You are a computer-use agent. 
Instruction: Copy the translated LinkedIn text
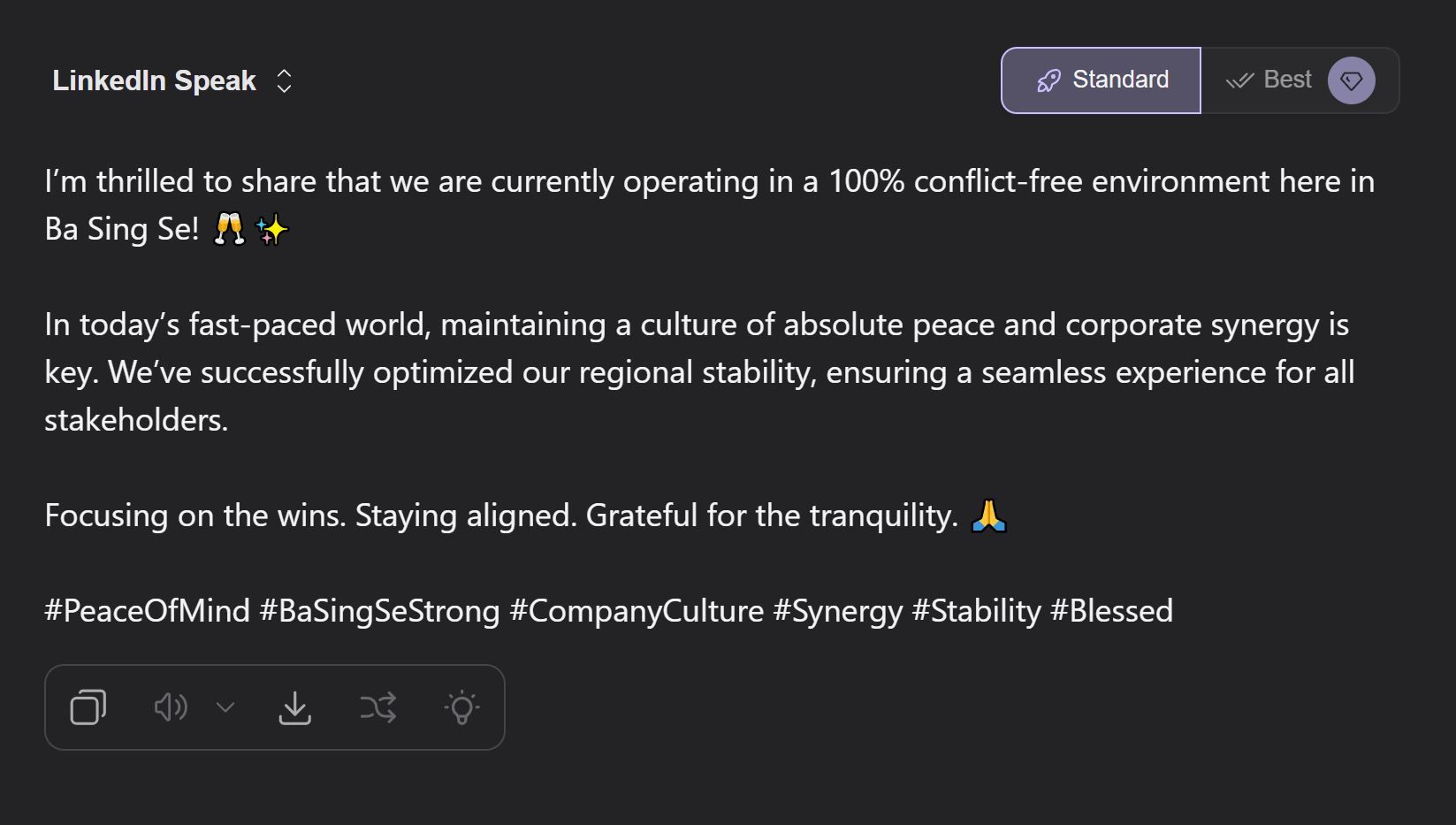(88, 707)
